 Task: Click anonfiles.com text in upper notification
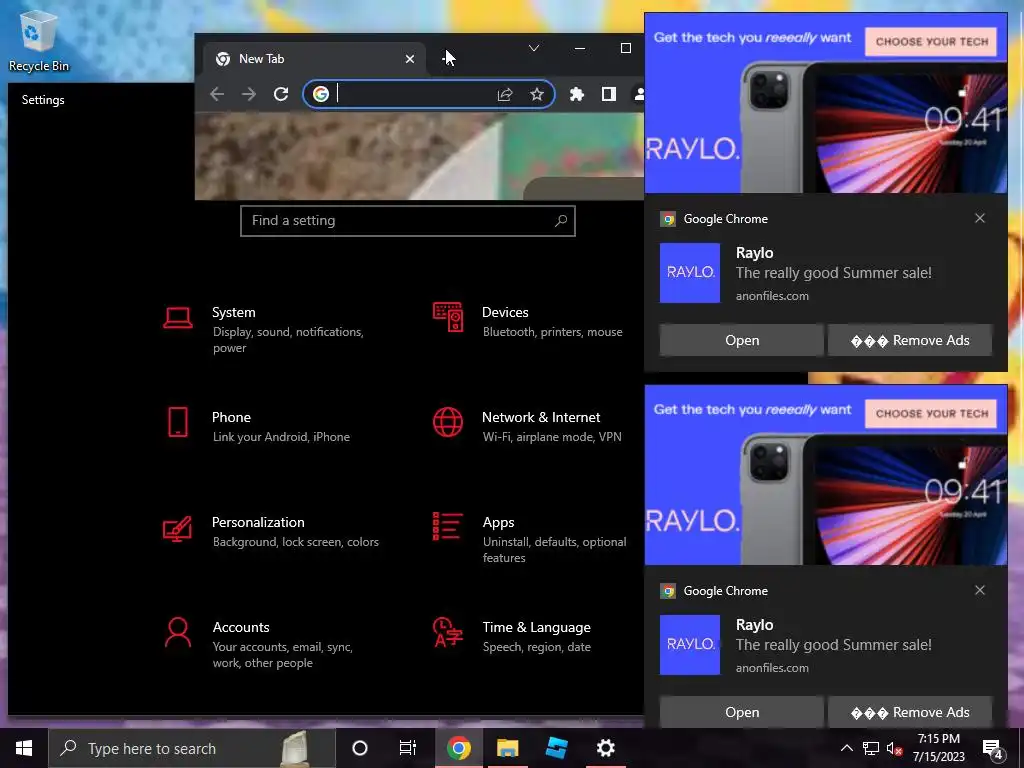(x=772, y=296)
